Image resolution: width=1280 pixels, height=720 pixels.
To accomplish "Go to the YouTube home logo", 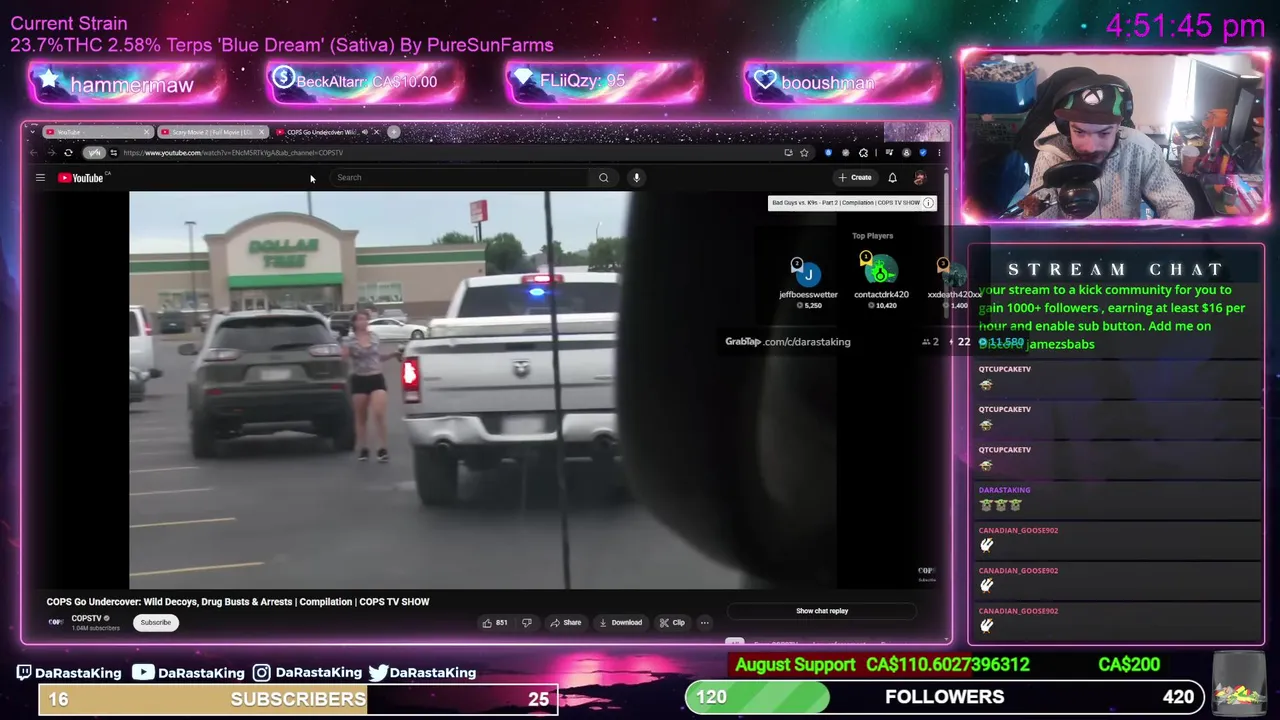I will click(81, 178).
